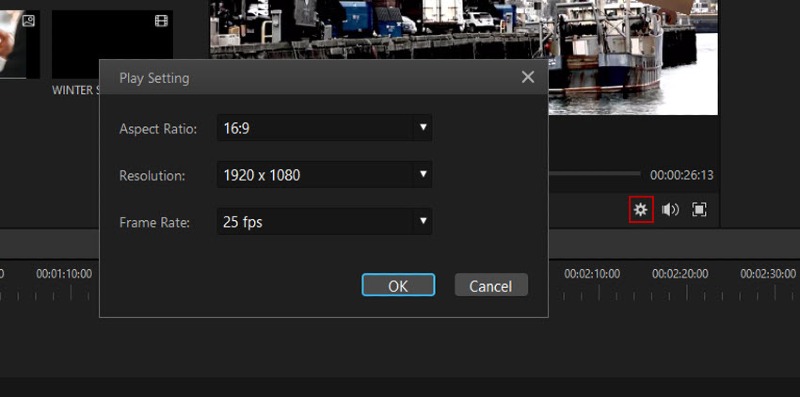Click the 00:02:20:00 timeline marker

tap(680, 274)
